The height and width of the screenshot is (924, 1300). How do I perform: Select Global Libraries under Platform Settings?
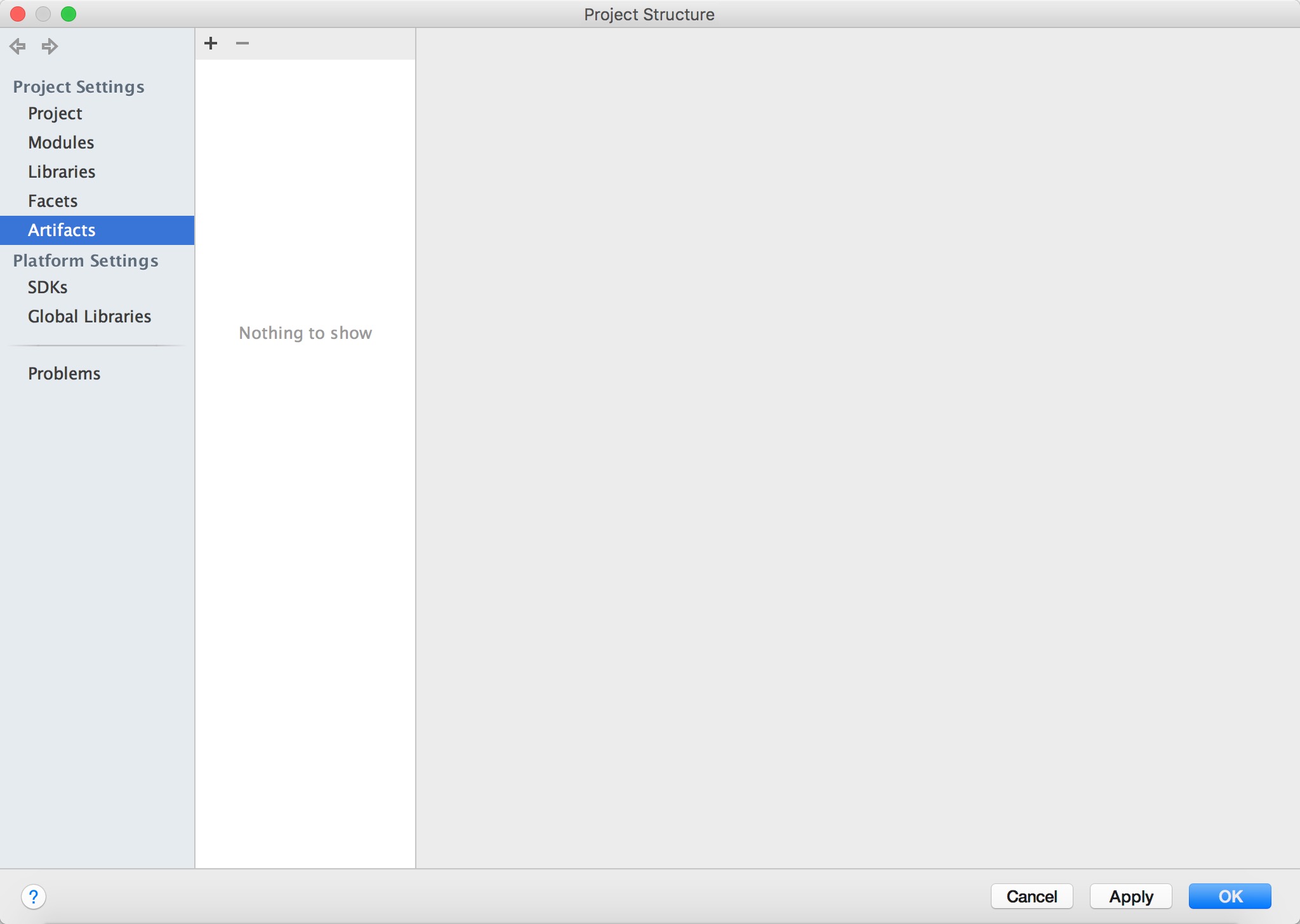pyautogui.click(x=90, y=316)
